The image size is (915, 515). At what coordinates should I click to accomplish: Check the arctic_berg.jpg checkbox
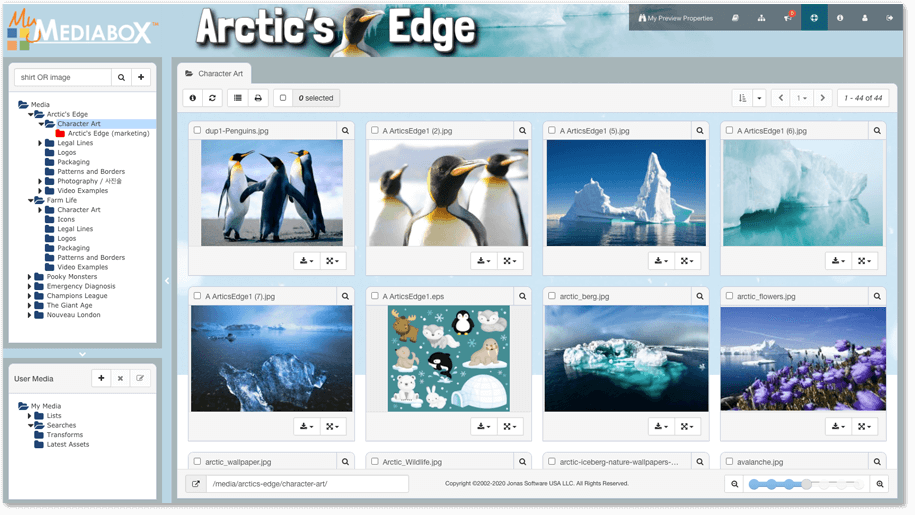point(552,296)
